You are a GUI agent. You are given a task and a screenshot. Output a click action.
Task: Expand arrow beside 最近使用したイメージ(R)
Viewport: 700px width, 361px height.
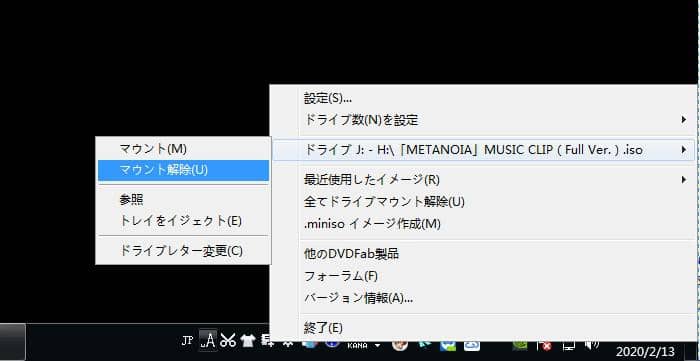683,179
